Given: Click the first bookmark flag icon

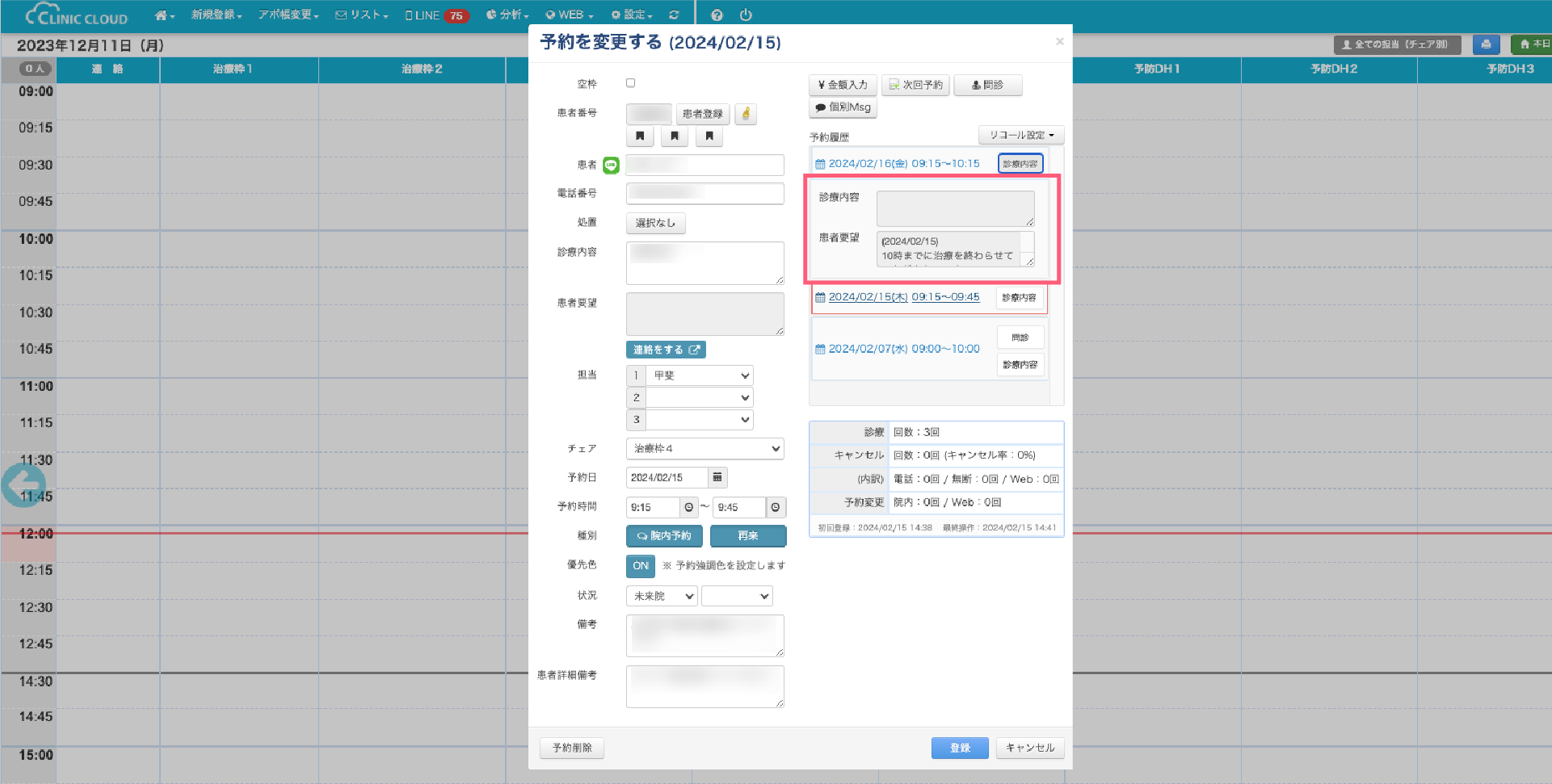Looking at the screenshot, I should 640,136.
